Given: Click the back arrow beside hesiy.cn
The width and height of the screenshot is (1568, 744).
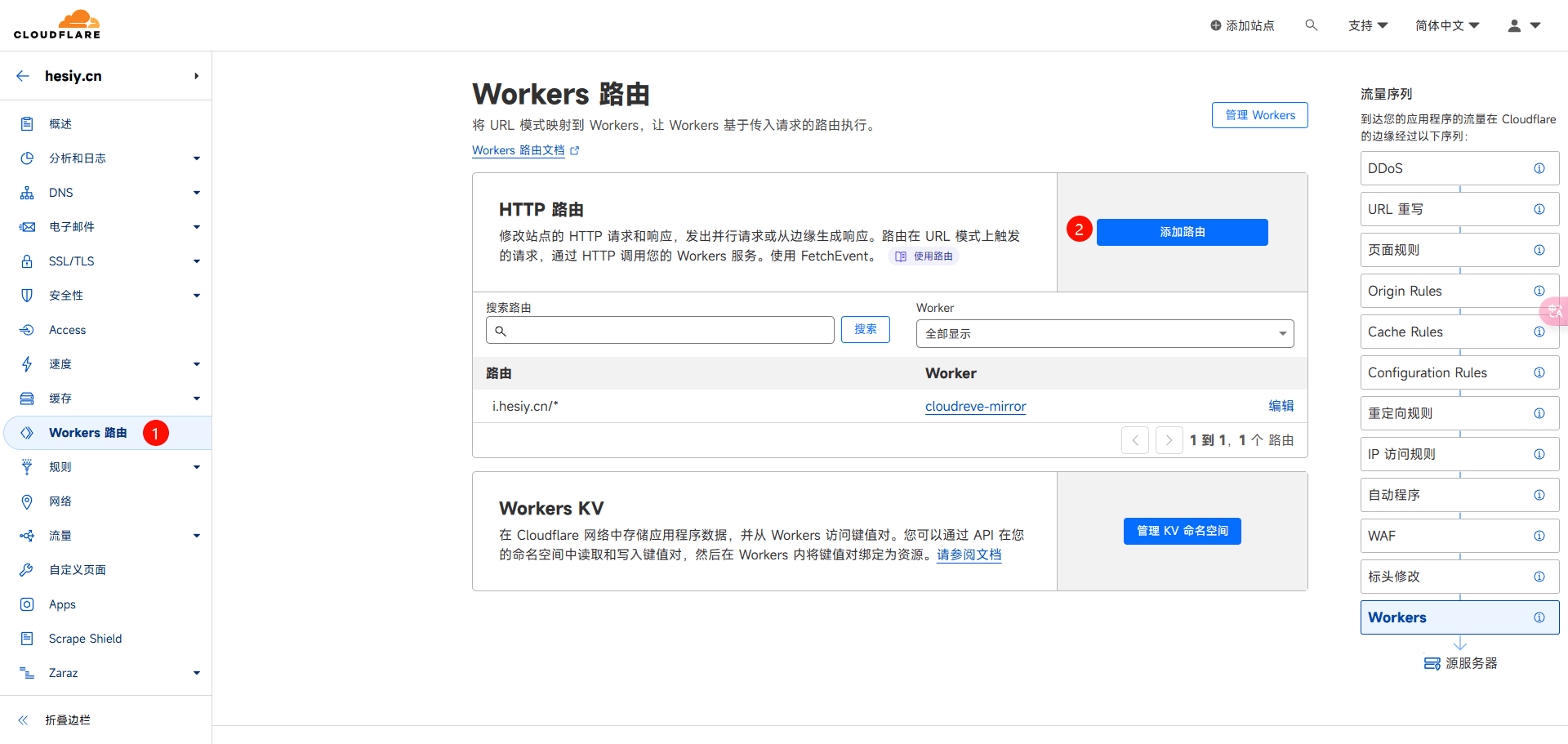Looking at the screenshot, I should 23,76.
